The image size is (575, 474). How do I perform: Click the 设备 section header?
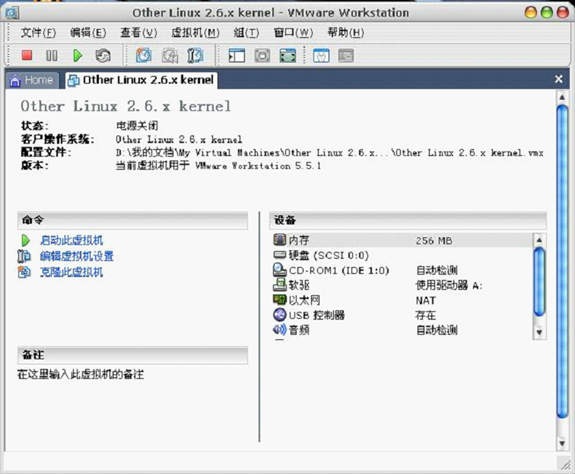coord(408,220)
